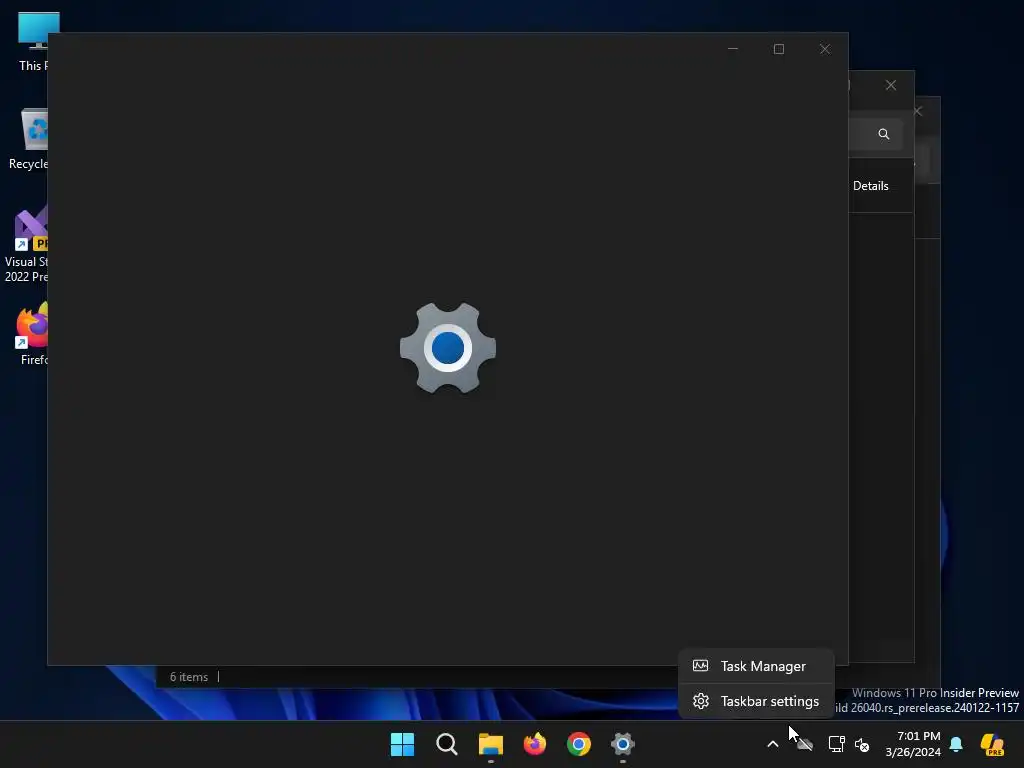
Task: Show hidden system tray icons
Action: pyautogui.click(x=773, y=744)
